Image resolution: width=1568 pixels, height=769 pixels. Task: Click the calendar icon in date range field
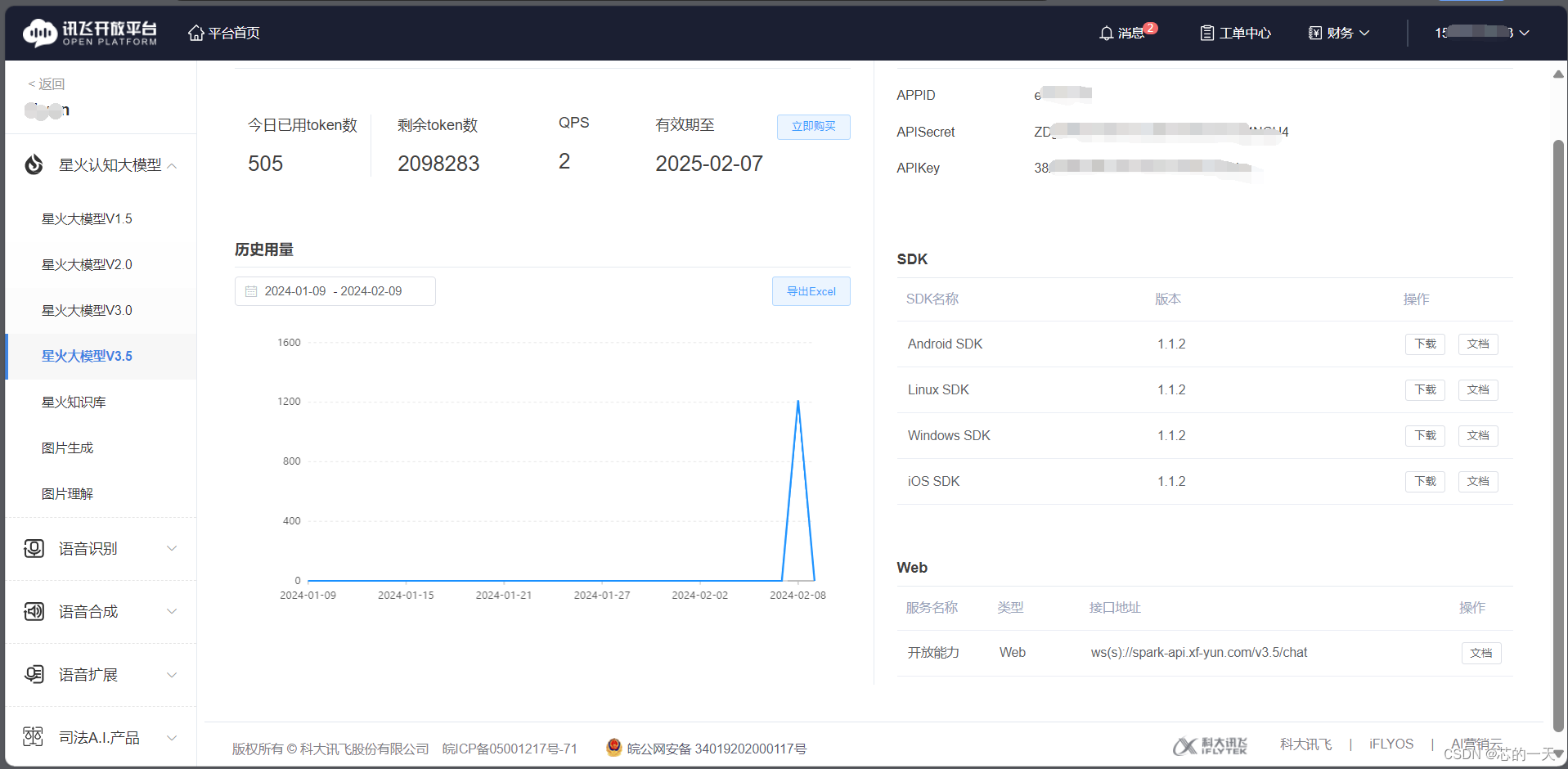[251, 291]
